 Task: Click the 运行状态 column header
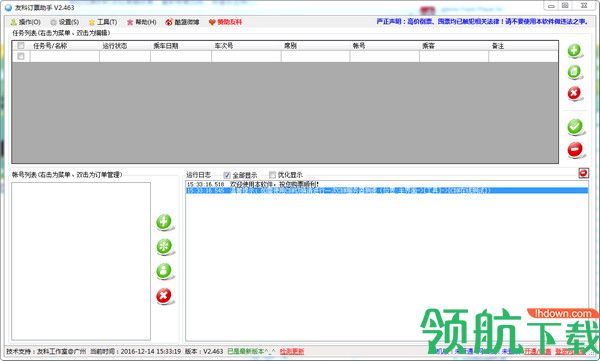coord(114,46)
